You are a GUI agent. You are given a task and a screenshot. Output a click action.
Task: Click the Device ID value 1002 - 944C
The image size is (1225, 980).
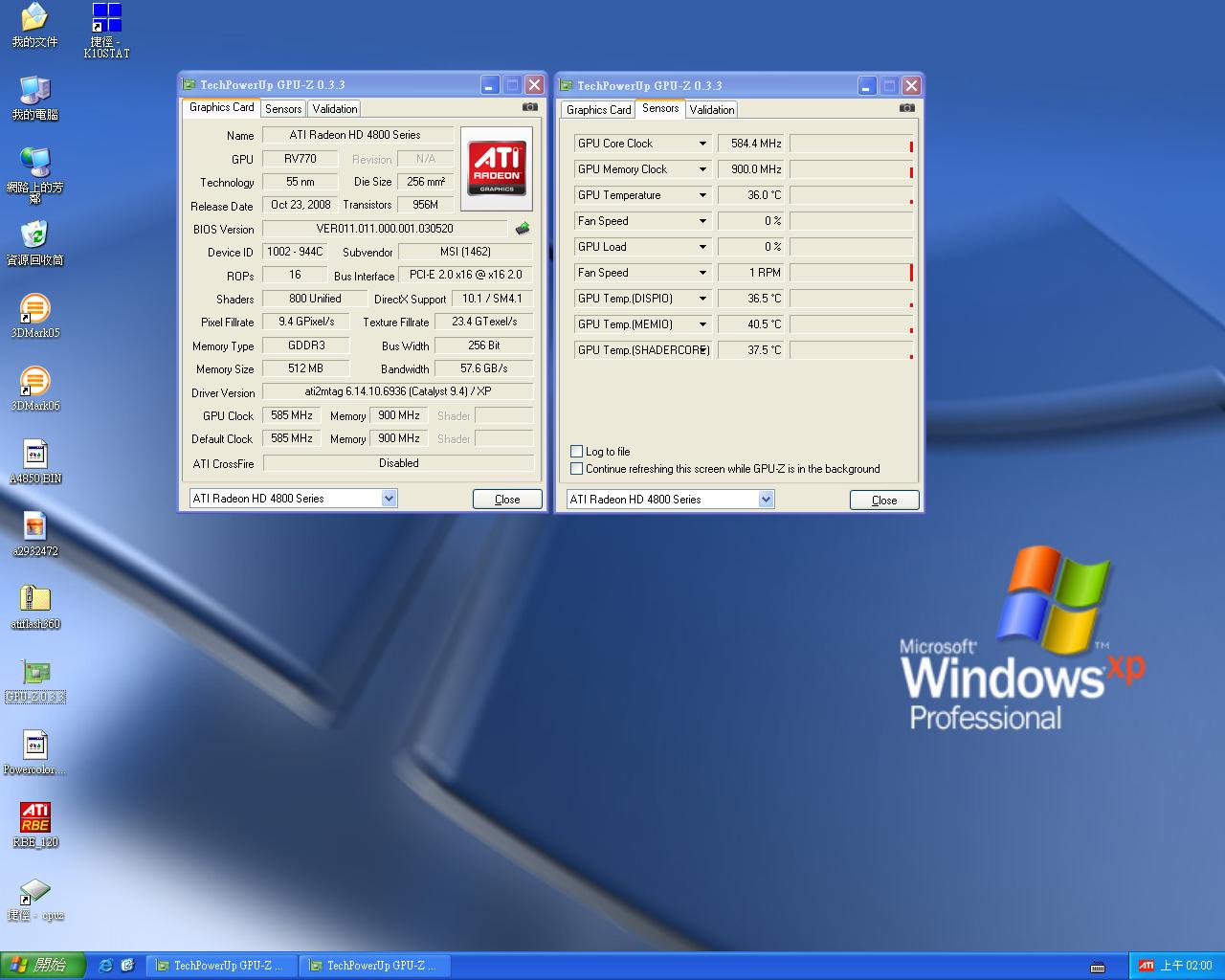[x=295, y=252]
